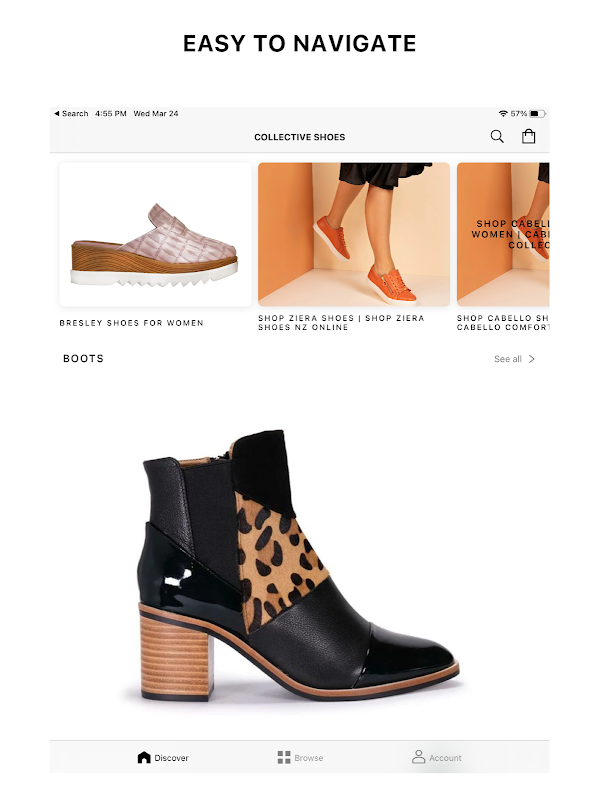
Task: Click Bresley Shoes For Women caption
Action: tap(132, 323)
